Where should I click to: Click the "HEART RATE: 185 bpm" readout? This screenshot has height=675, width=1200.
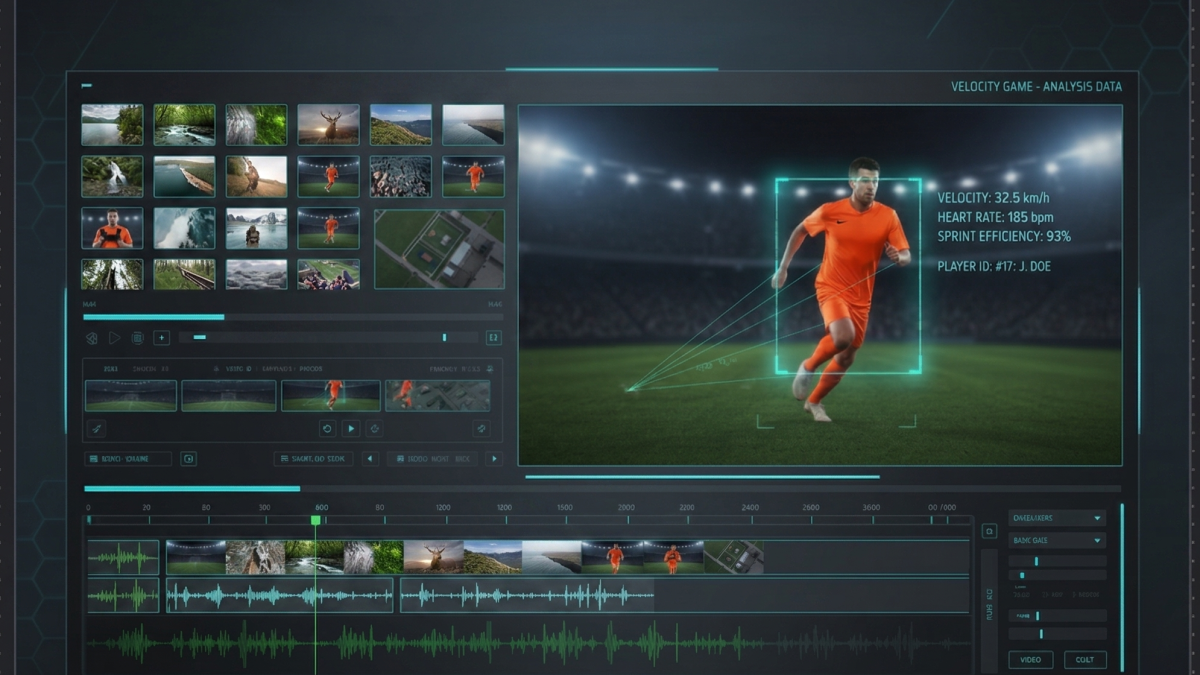tap(995, 217)
